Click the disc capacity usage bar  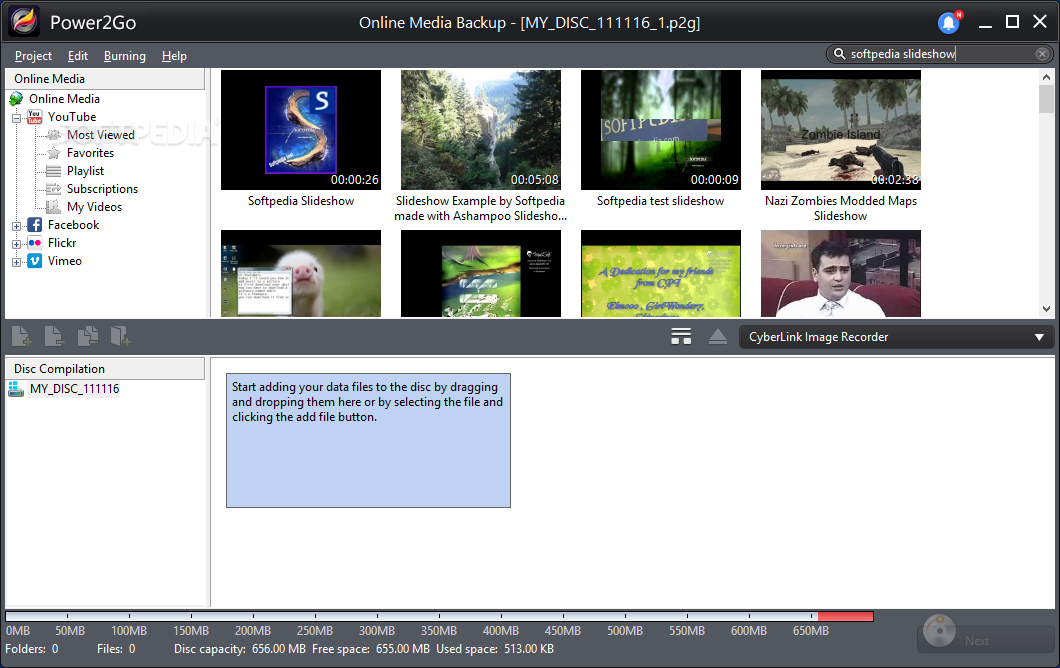point(439,616)
